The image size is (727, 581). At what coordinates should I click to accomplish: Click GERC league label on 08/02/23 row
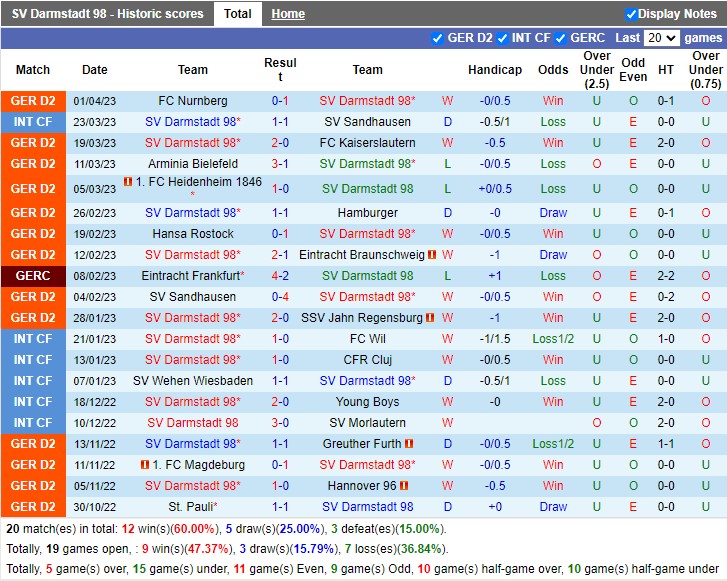(33, 275)
